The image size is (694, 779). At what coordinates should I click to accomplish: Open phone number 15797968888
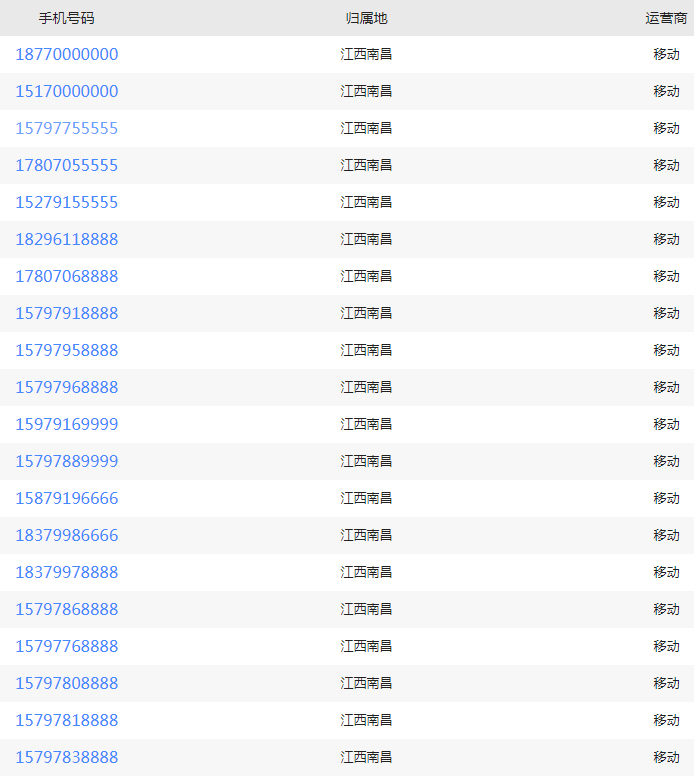click(67, 388)
